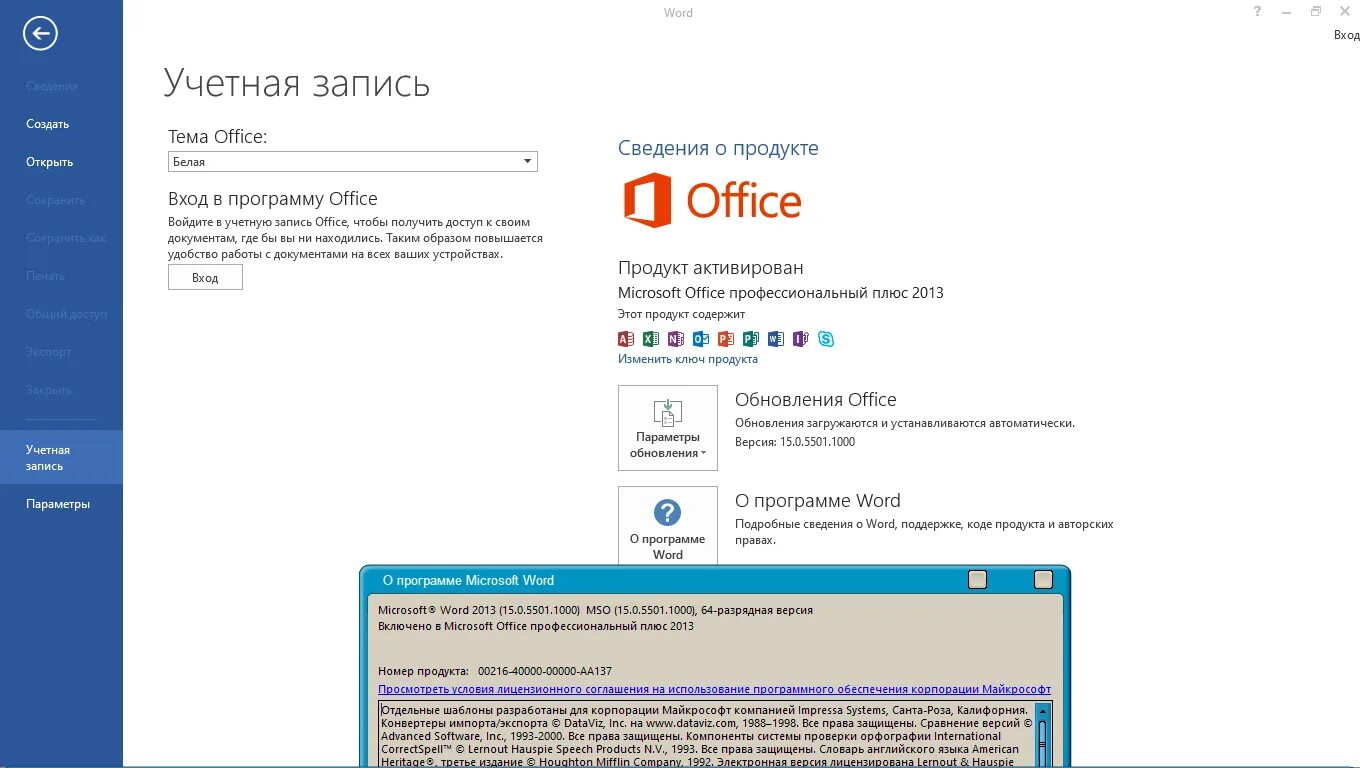Choose Сохранить как in the sidebar
The width and height of the screenshot is (1360, 768).
pyautogui.click(x=61, y=238)
